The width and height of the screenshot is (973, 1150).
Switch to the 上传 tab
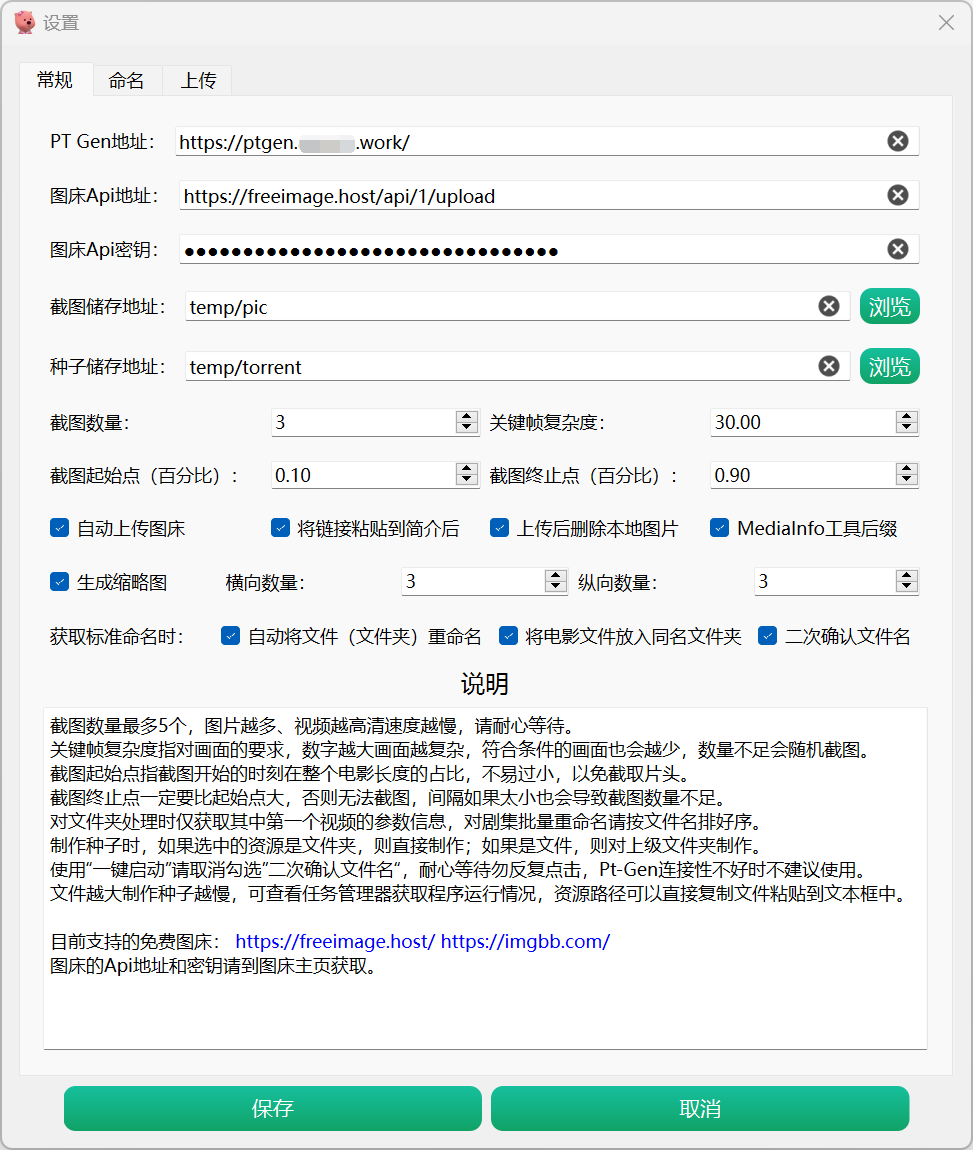click(198, 81)
